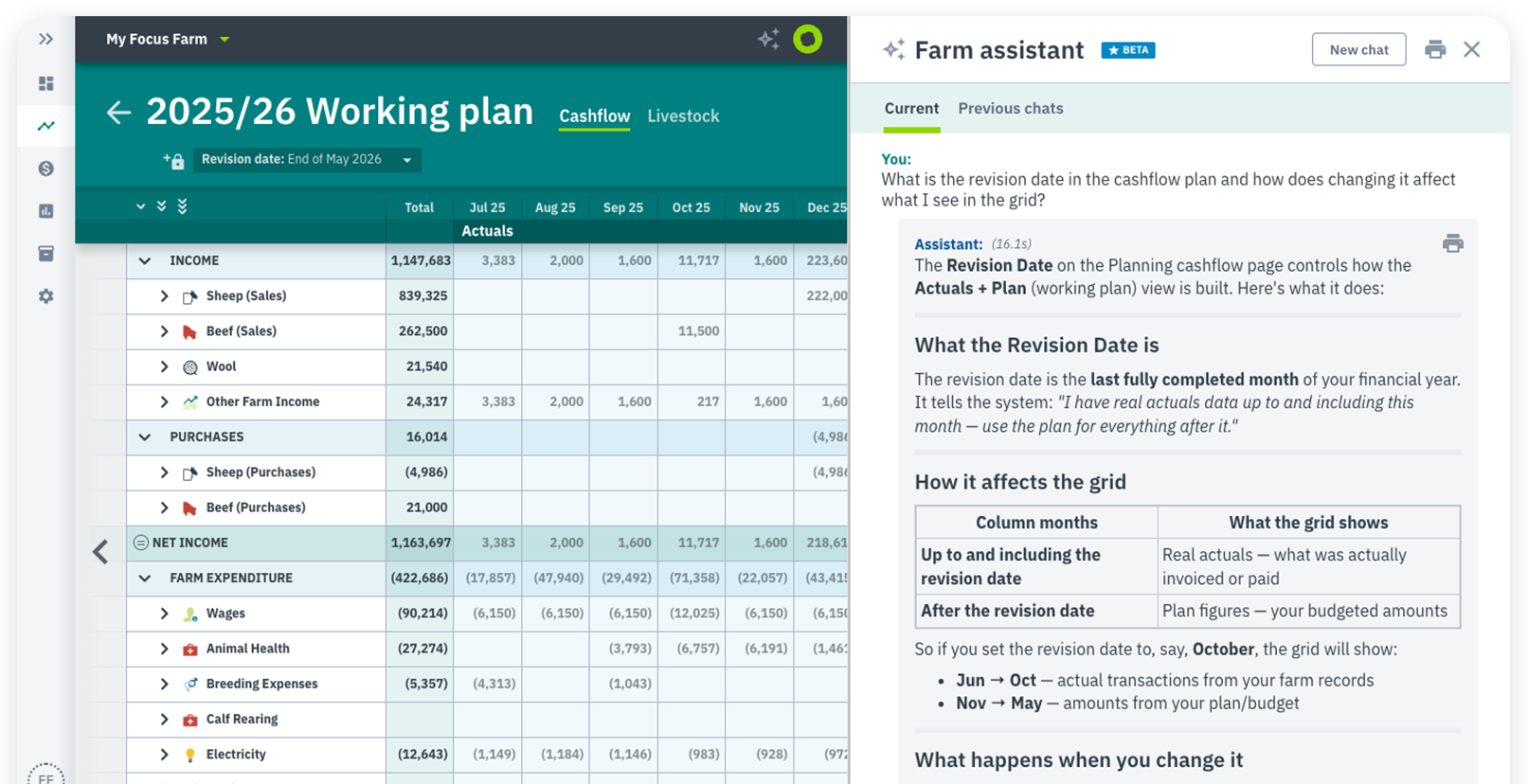Switch to the Cashflow tab
The height and width of the screenshot is (784, 1528).
point(594,116)
